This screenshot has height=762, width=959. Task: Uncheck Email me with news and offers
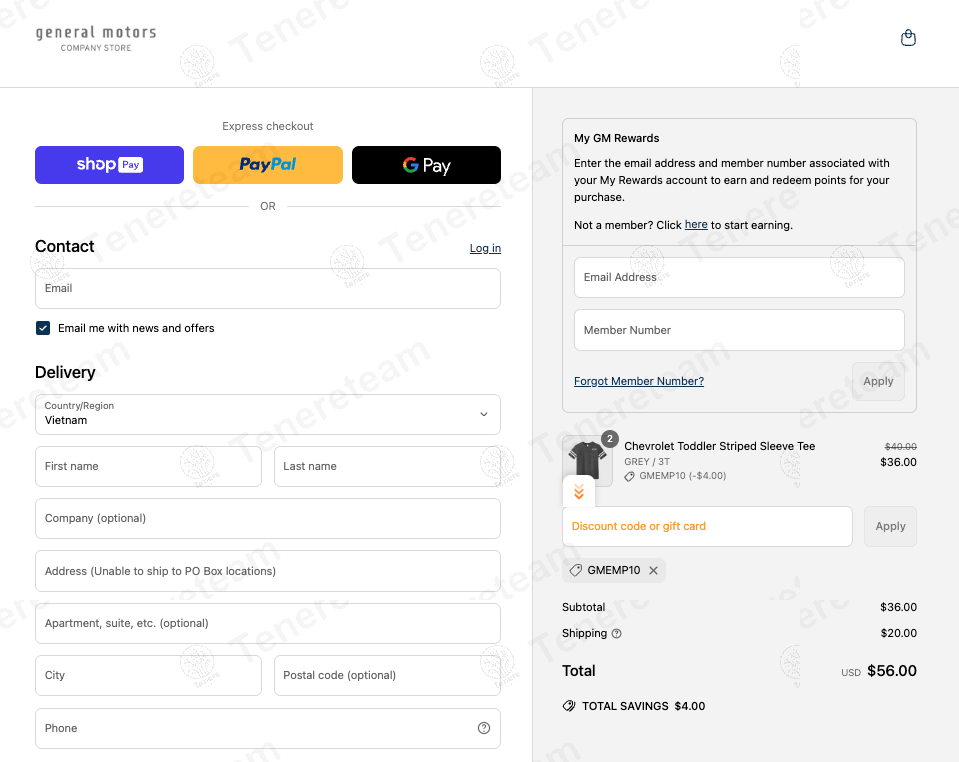click(42, 327)
